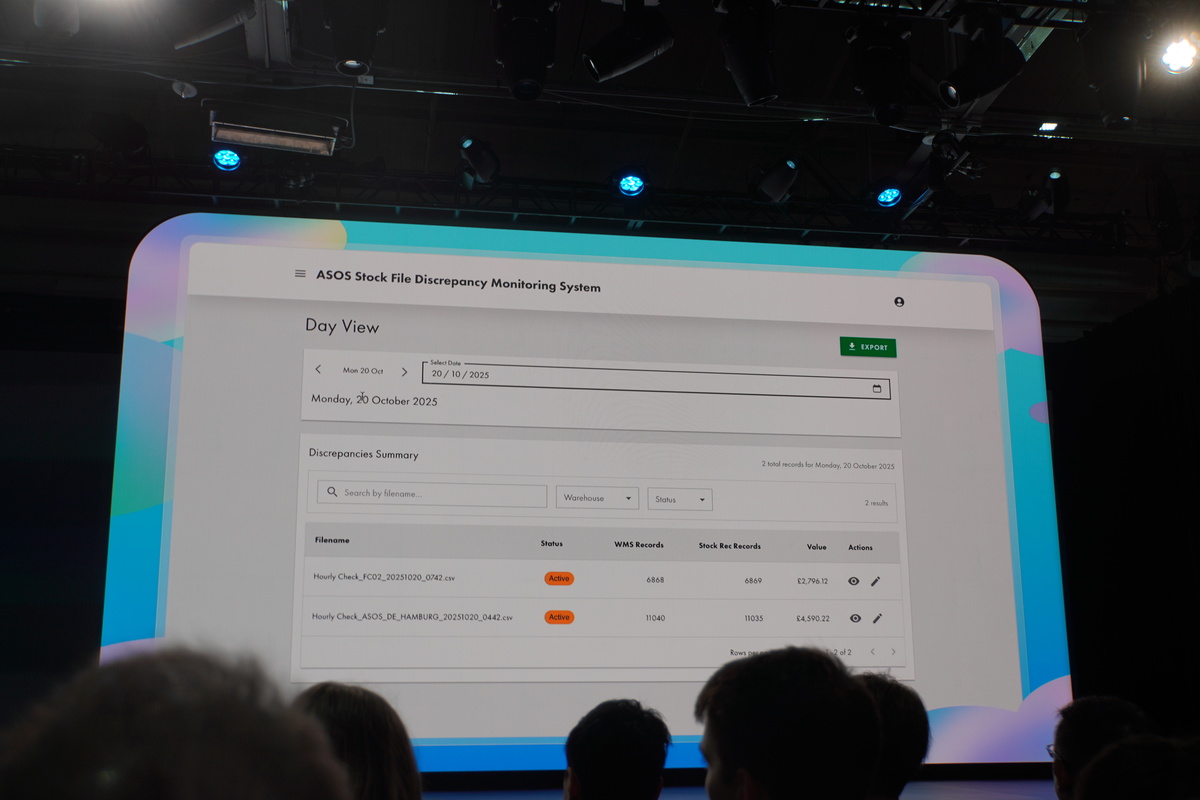
Task: Click Stock Rec Records value 6869
Action: click(x=753, y=581)
